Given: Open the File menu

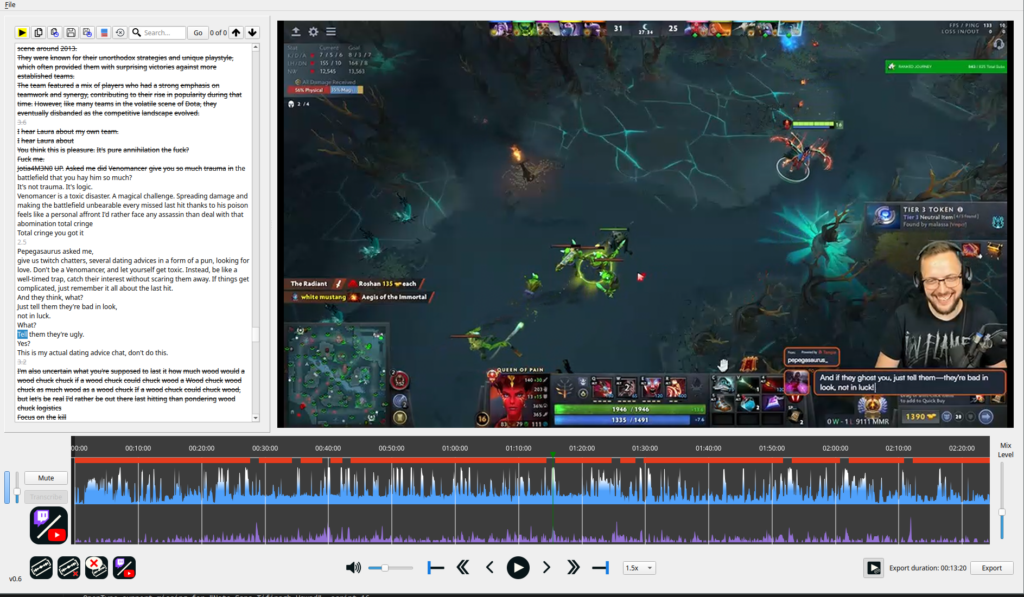Looking at the screenshot, I should click(x=10, y=5).
